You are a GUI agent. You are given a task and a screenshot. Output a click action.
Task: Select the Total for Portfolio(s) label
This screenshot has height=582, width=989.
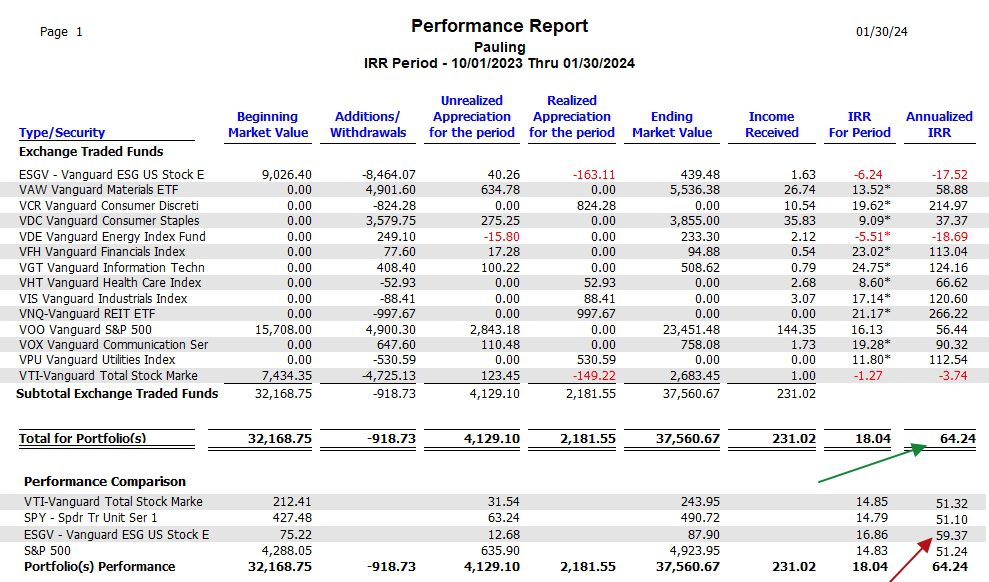(82, 438)
